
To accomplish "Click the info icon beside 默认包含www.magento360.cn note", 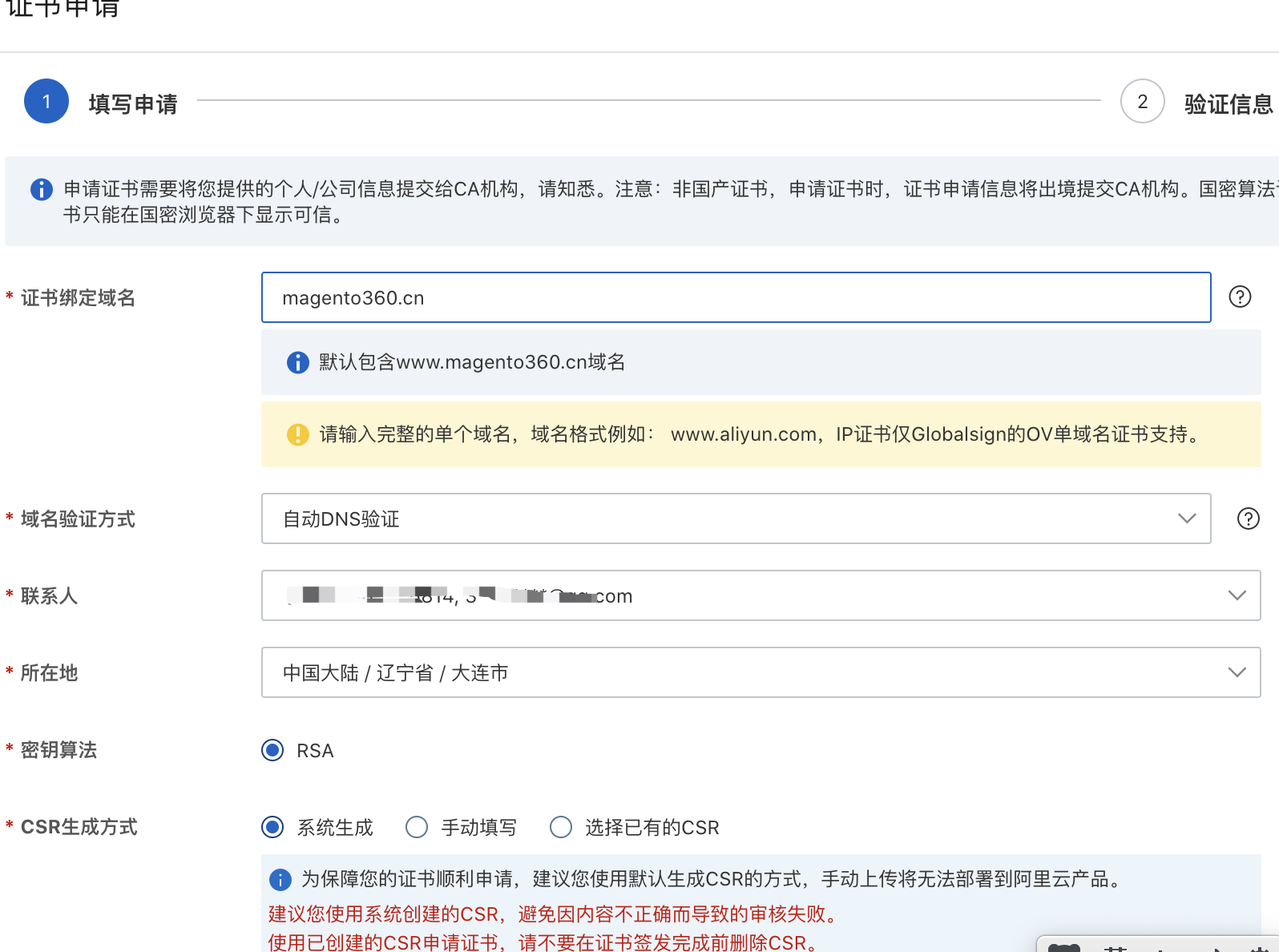I will click(x=297, y=362).
